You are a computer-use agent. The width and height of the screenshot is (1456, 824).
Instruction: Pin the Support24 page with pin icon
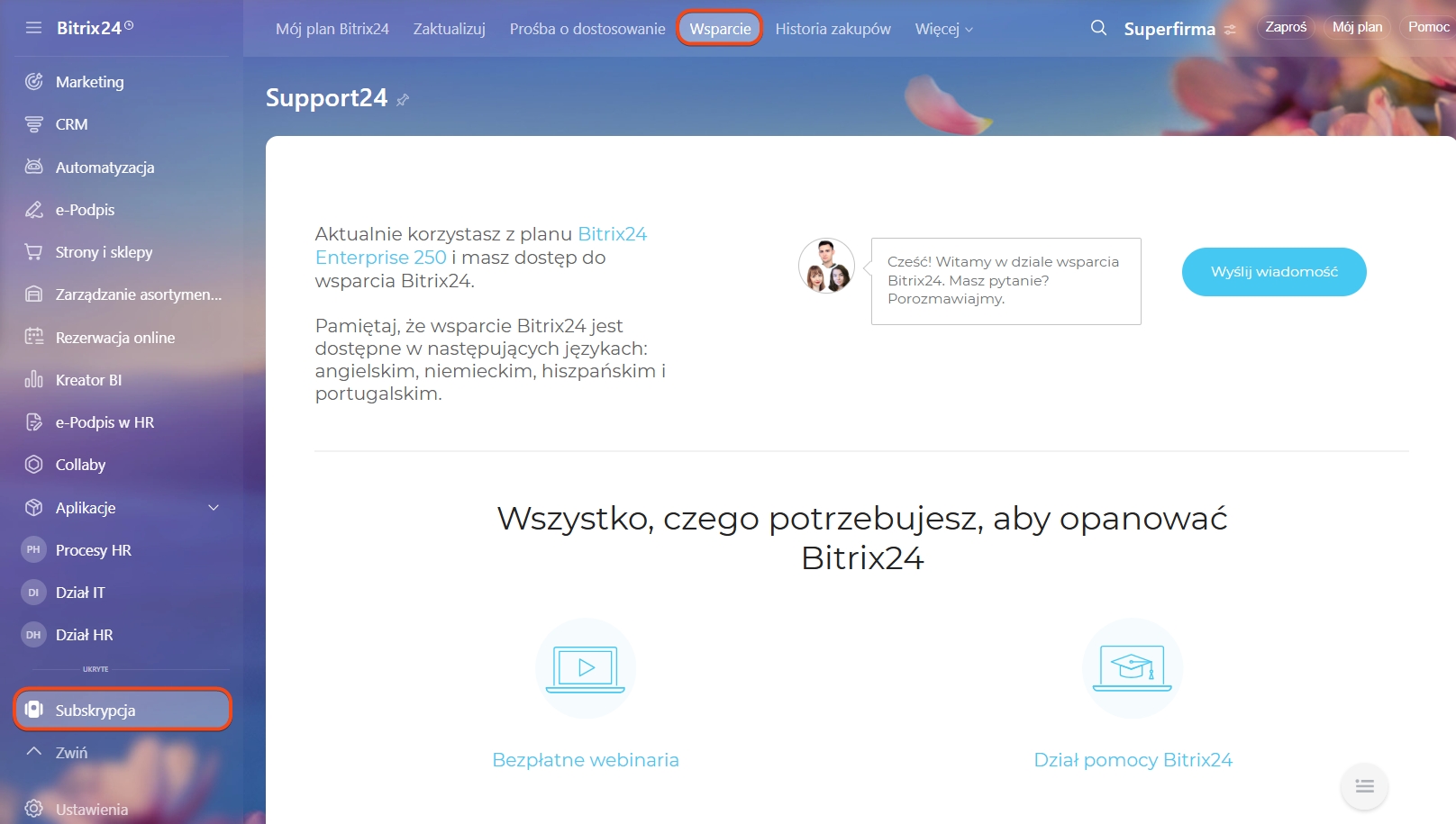point(403,100)
